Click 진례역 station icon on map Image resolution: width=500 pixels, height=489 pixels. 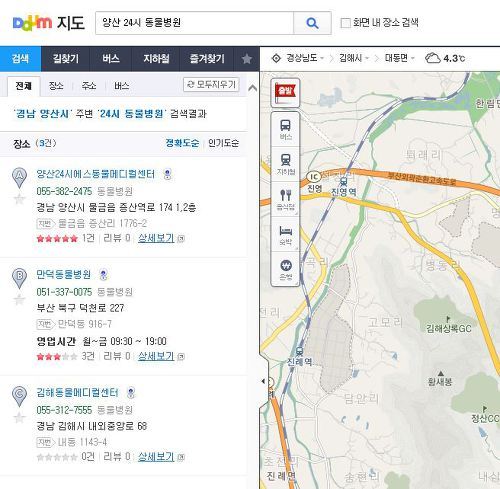(299, 352)
